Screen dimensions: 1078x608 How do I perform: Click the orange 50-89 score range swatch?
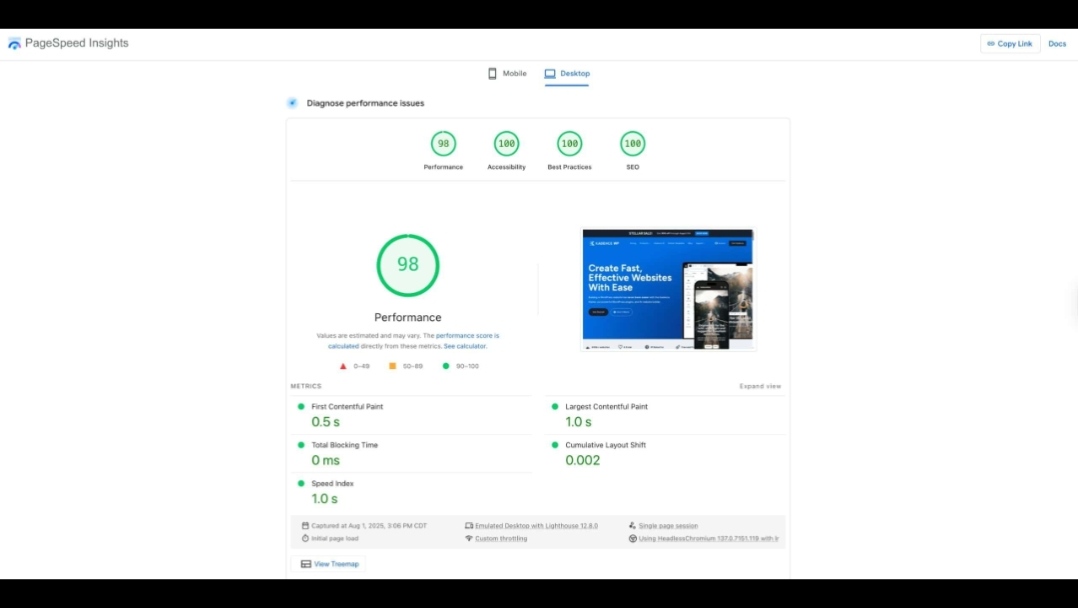tap(392, 366)
